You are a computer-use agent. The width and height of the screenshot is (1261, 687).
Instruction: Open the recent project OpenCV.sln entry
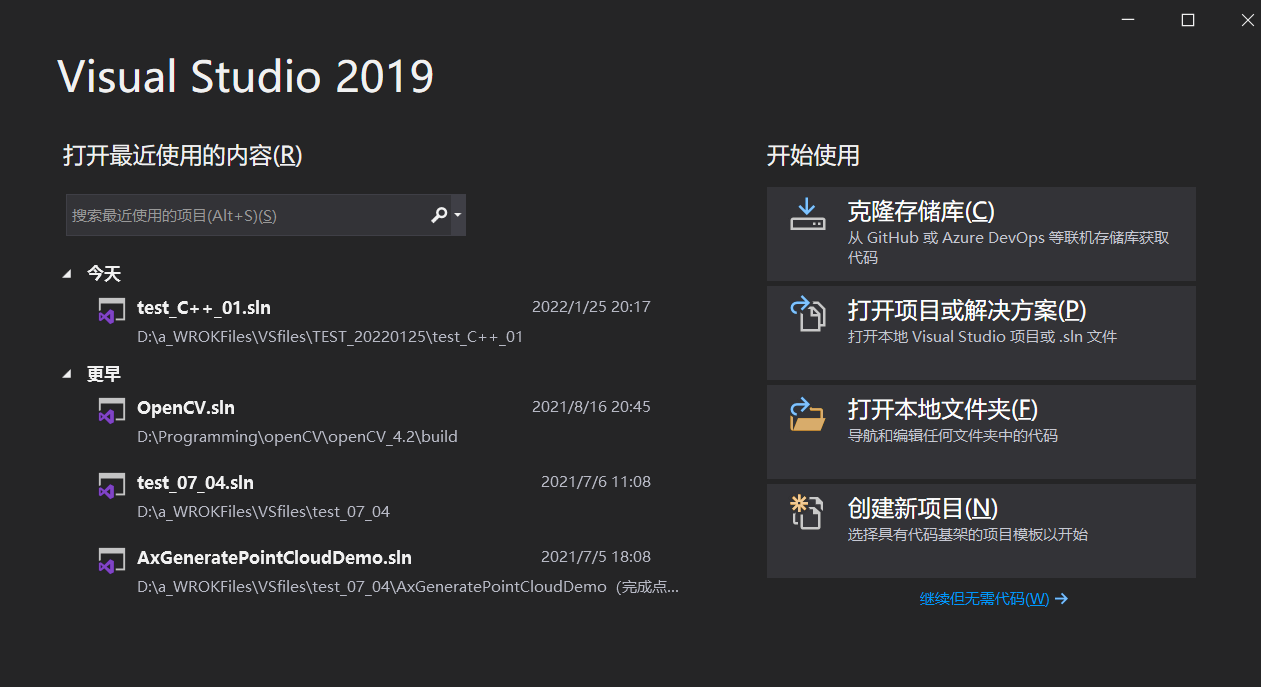(185, 407)
